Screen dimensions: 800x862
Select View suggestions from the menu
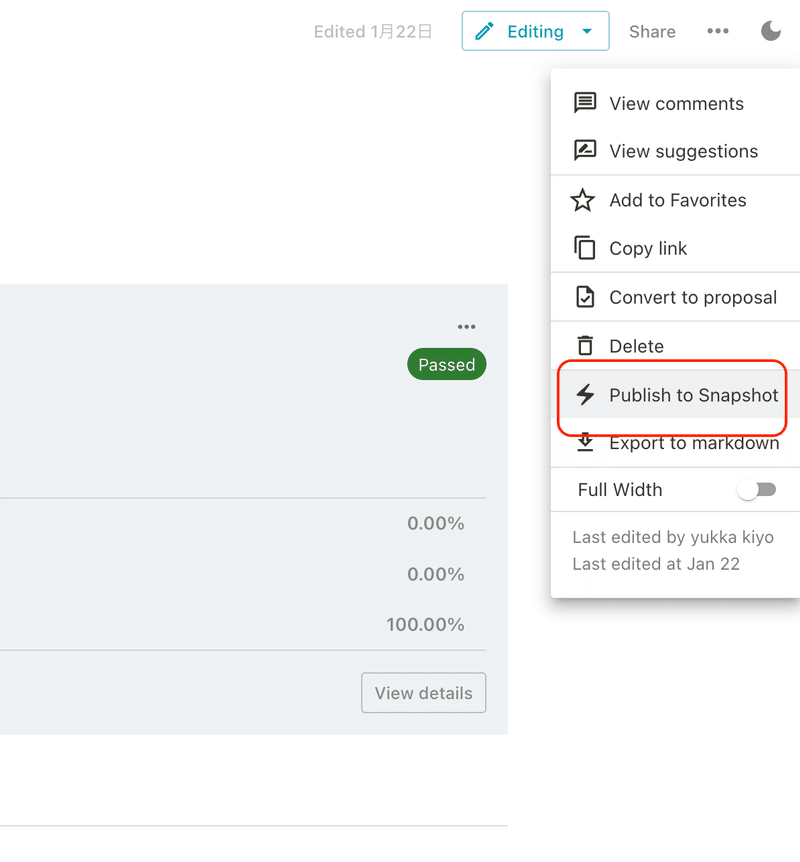coord(675,151)
